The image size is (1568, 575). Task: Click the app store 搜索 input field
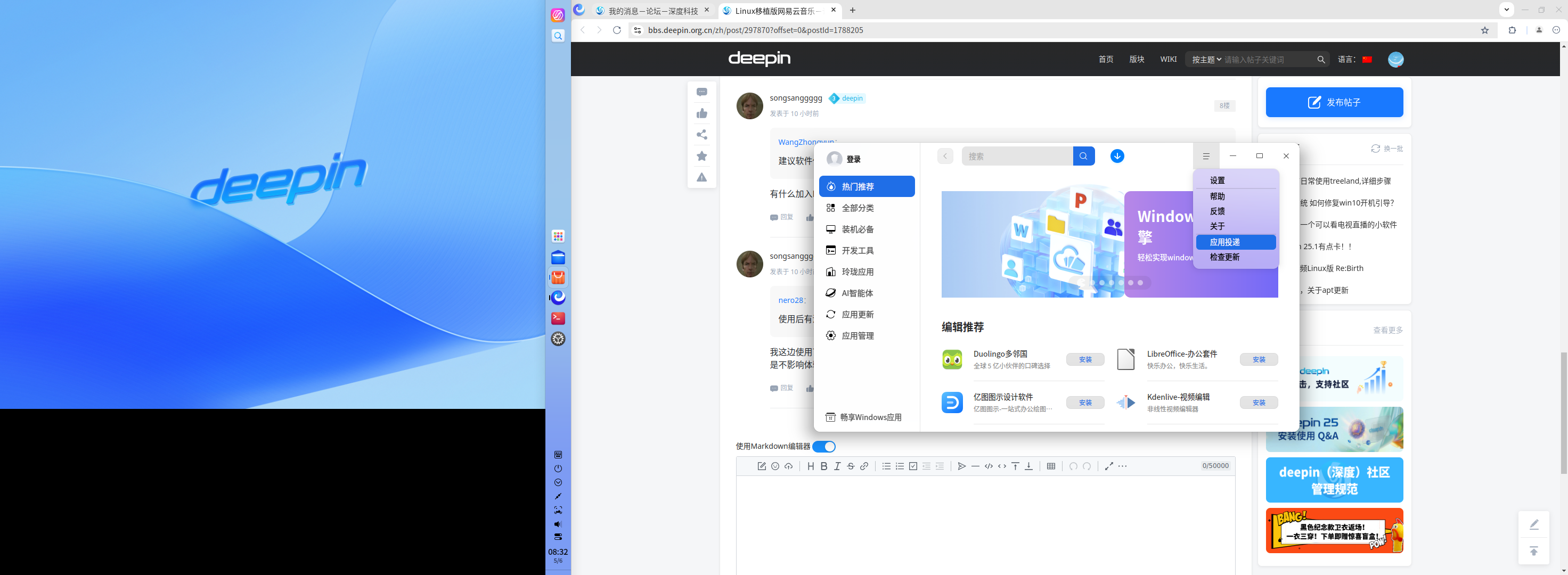[1017, 157]
